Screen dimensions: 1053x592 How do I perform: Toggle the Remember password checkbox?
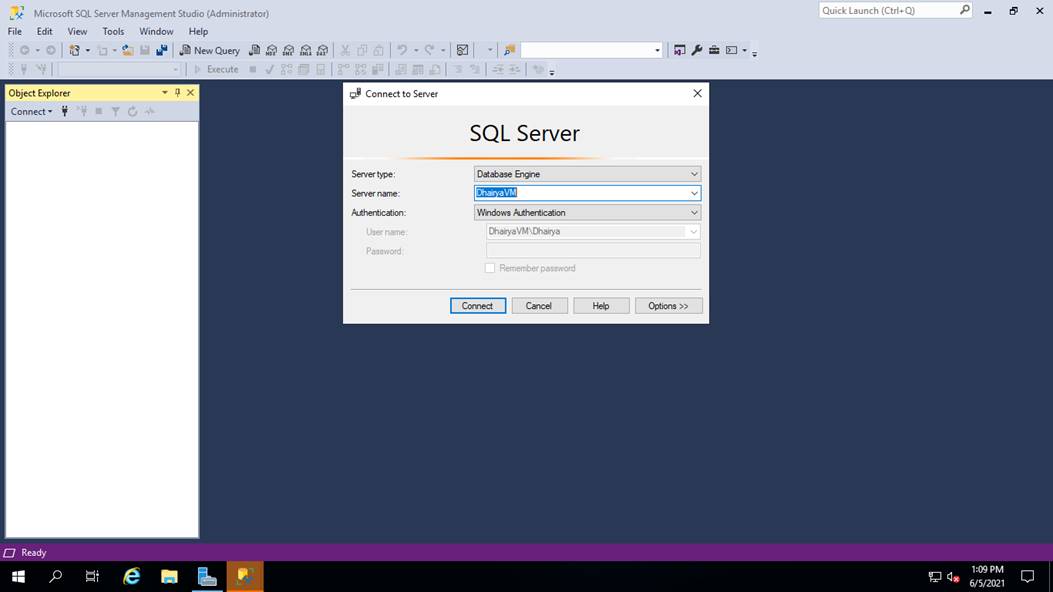pyautogui.click(x=490, y=268)
